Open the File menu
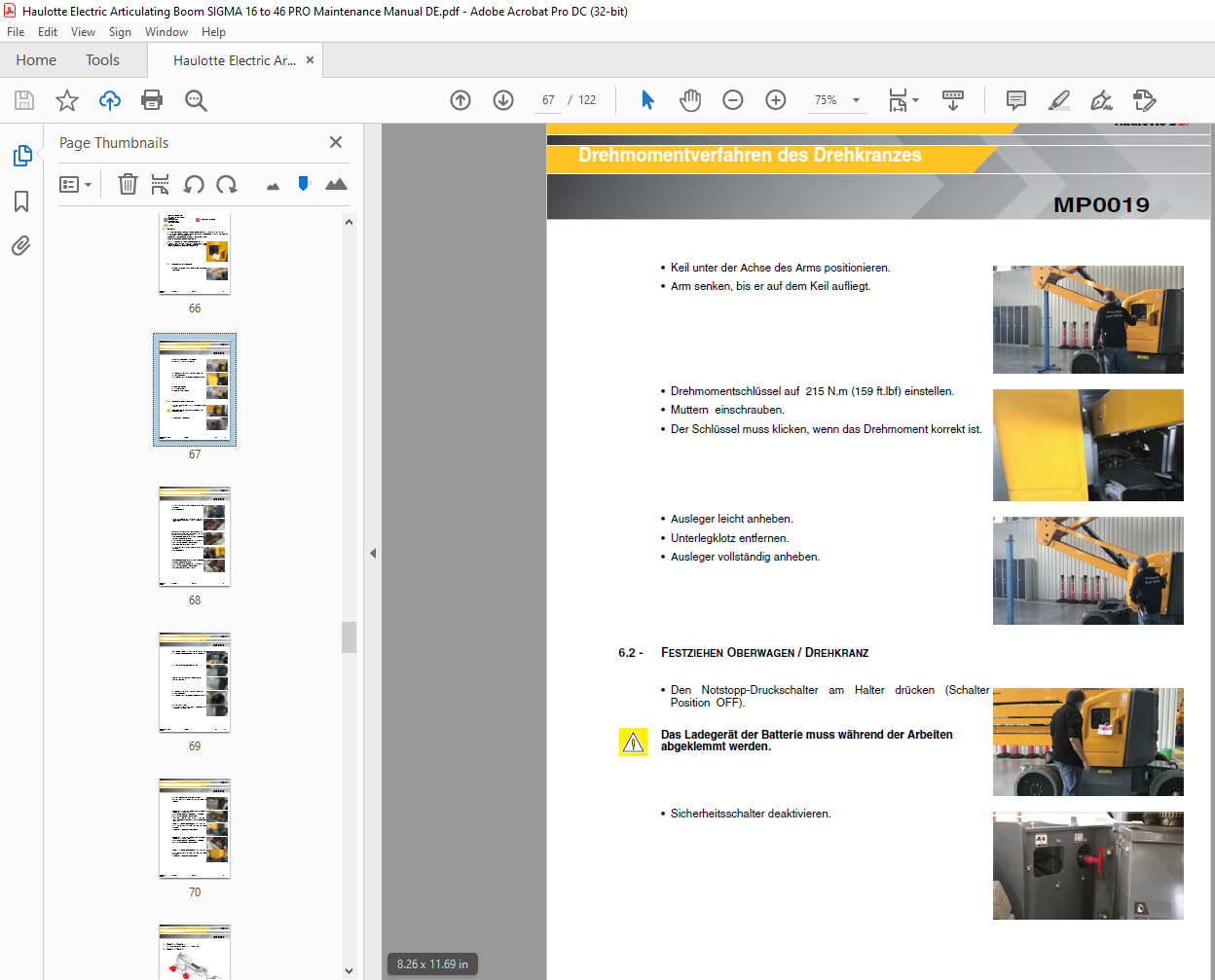Viewport: 1215px width, 980px height. point(16,32)
